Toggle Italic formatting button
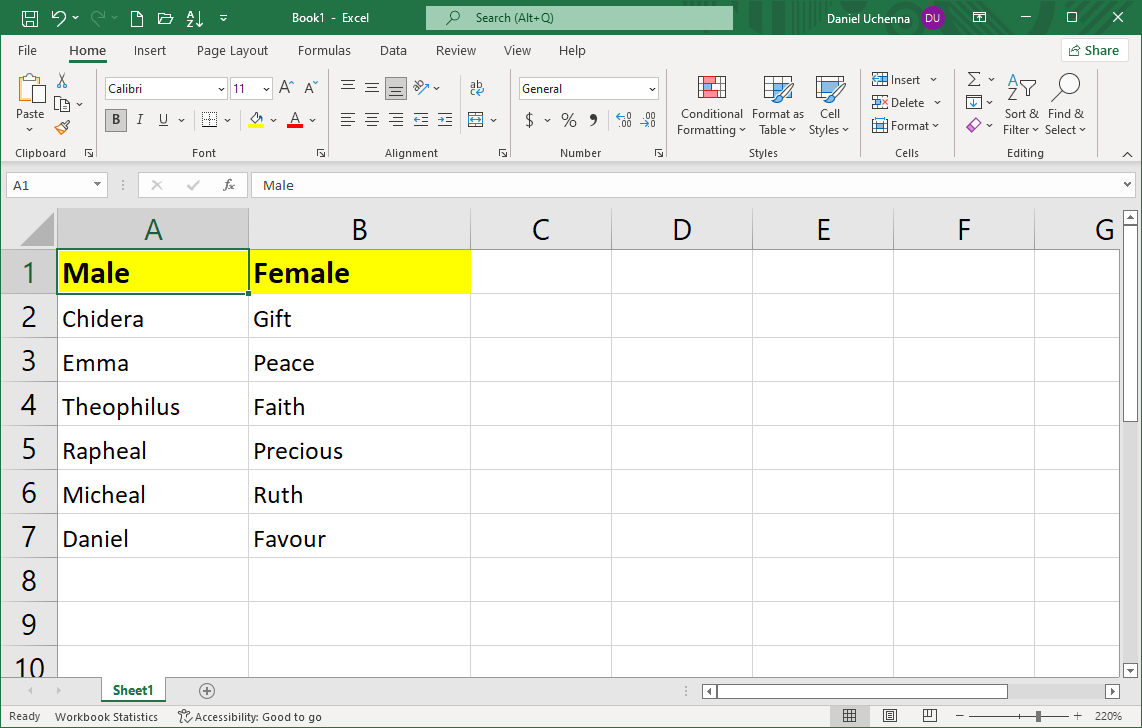The height and width of the screenshot is (728, 1142). click(140, 120)
